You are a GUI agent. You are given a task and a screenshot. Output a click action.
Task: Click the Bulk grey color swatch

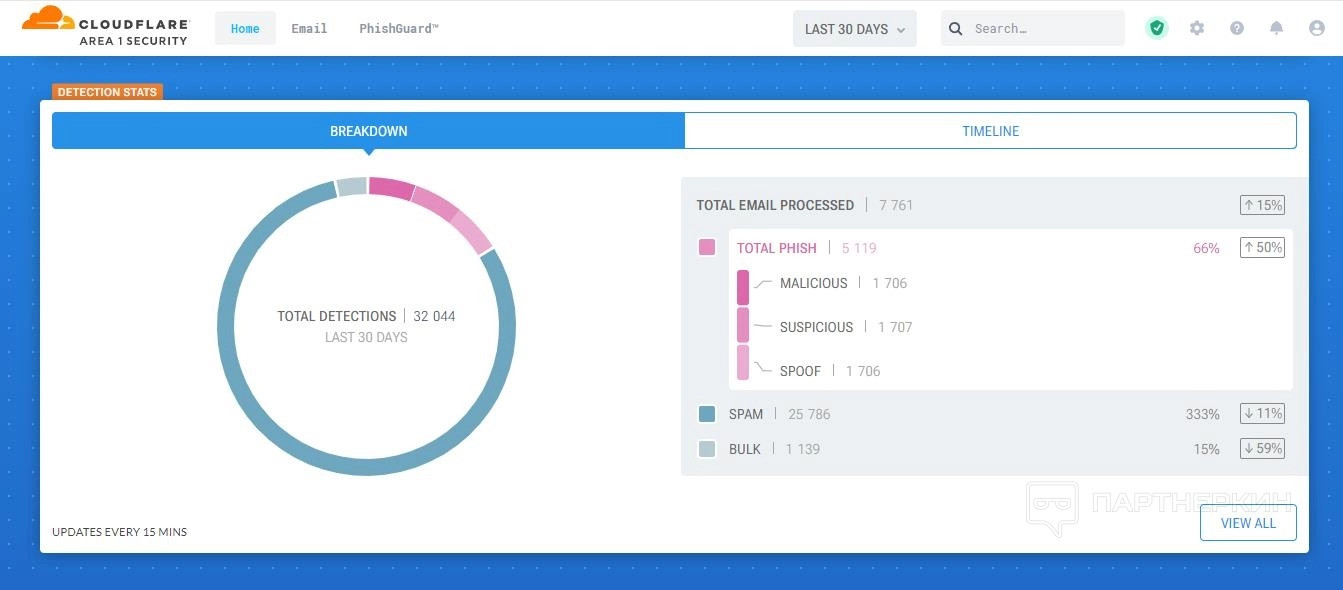(707, 449)
